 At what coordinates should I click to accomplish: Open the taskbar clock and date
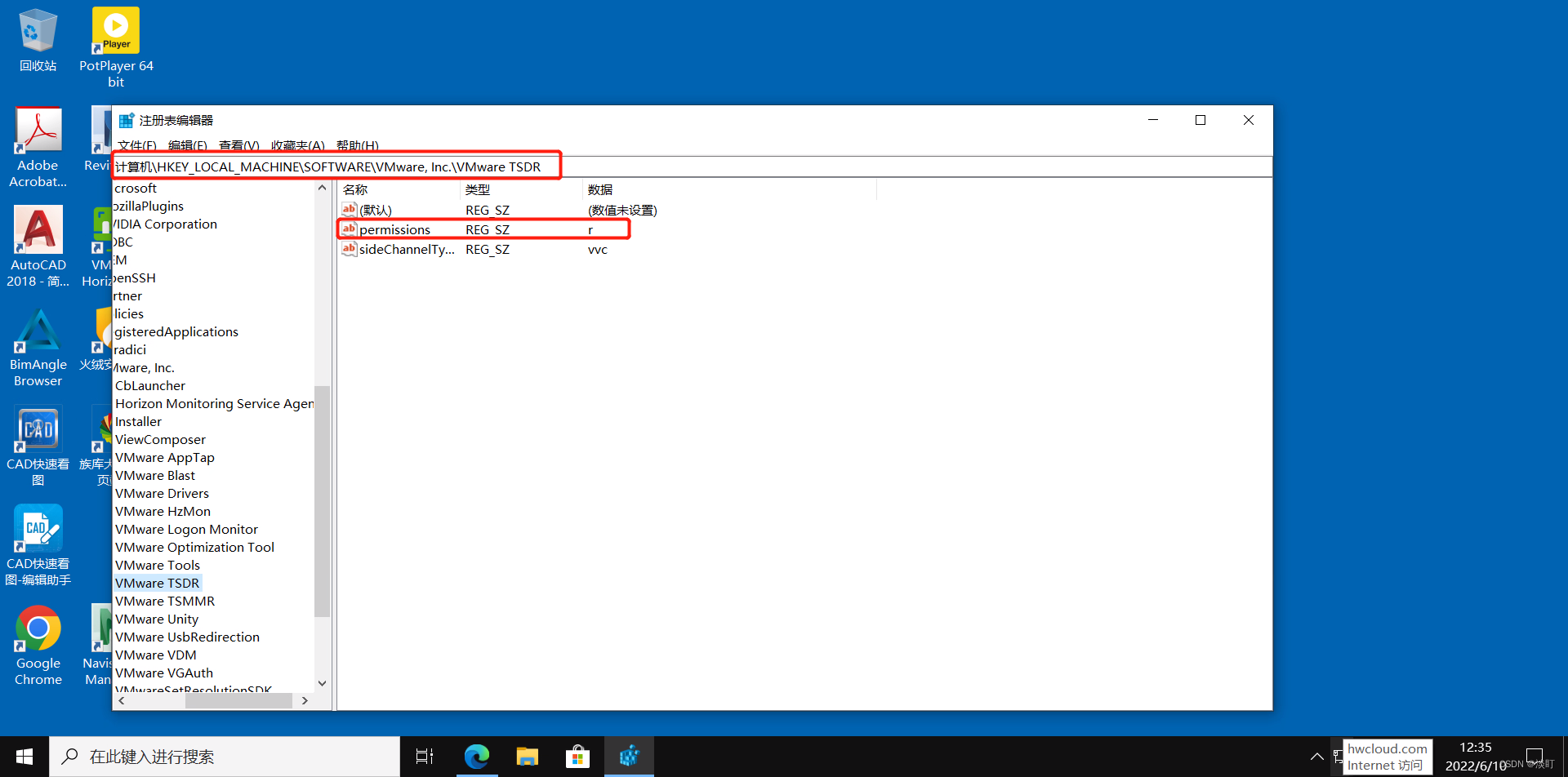(x=1476, y=757)
